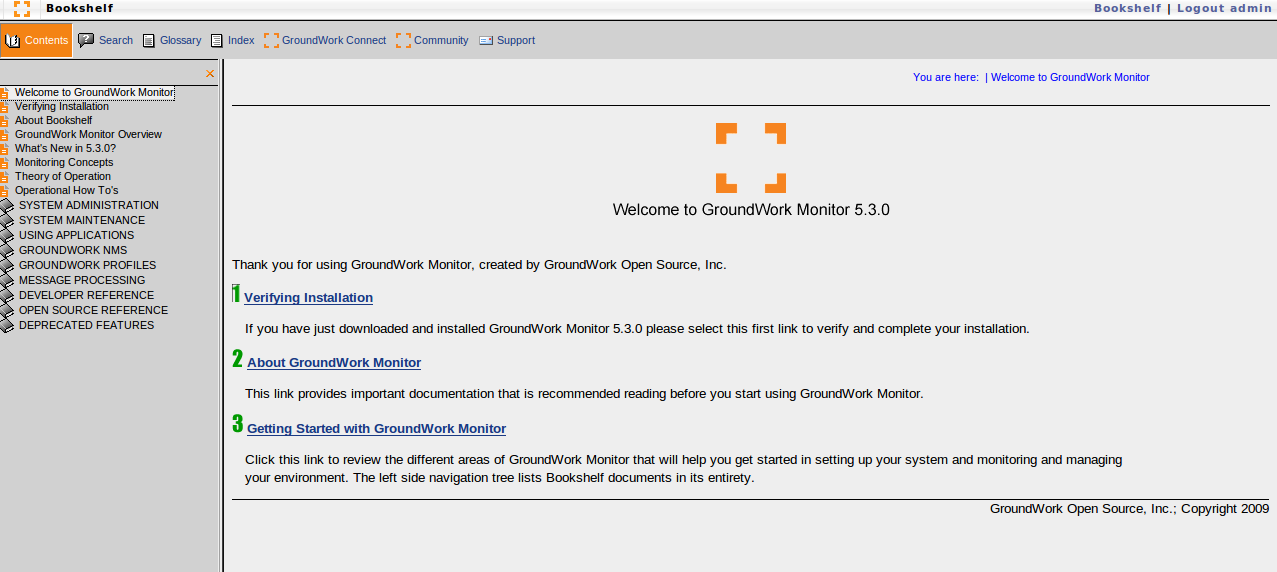Close the contents panel with orange X
Viewport: 1277px width, 572px height.
(210, 74)
